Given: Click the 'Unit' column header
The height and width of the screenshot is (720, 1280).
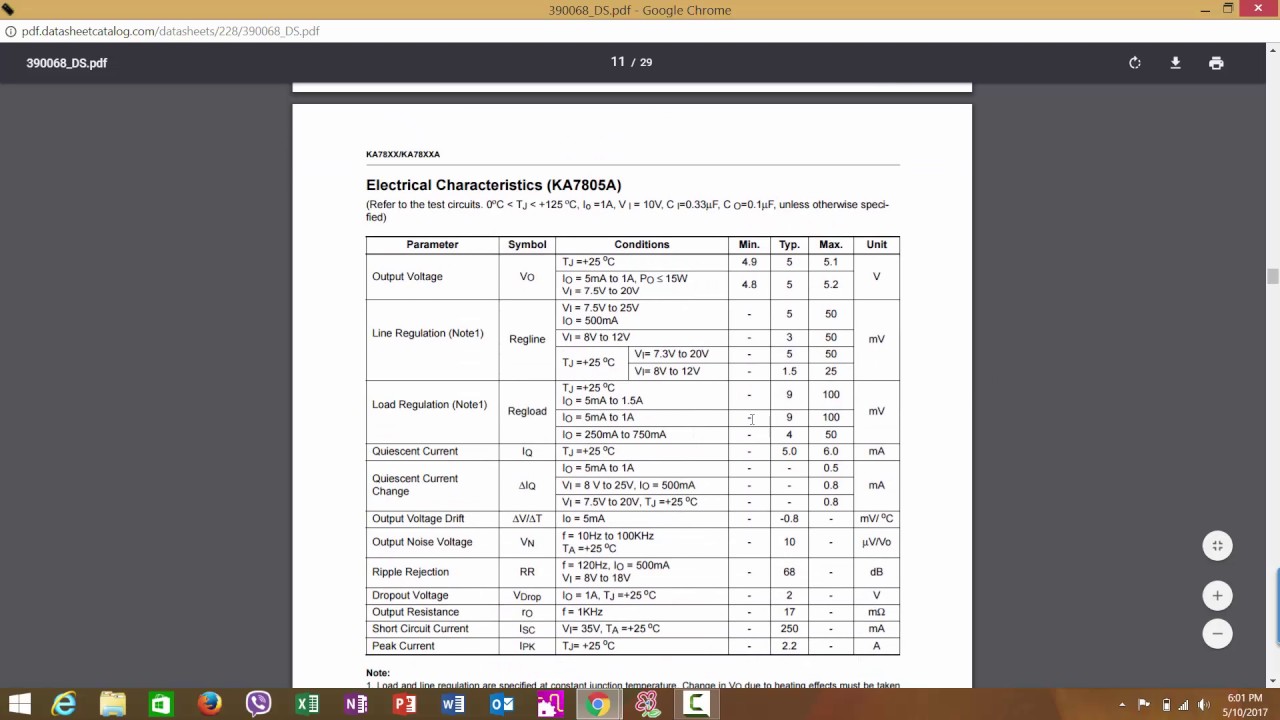Looking at the screenshot, I should point(877,244).
